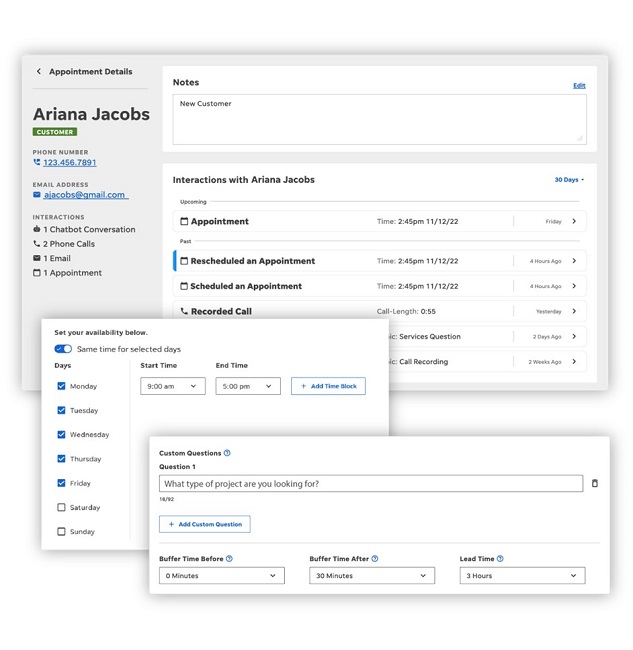This screenshot has height=650, width=633.
Task: Uncheck the Tuesday checkbox
Action: click(61, 410)
